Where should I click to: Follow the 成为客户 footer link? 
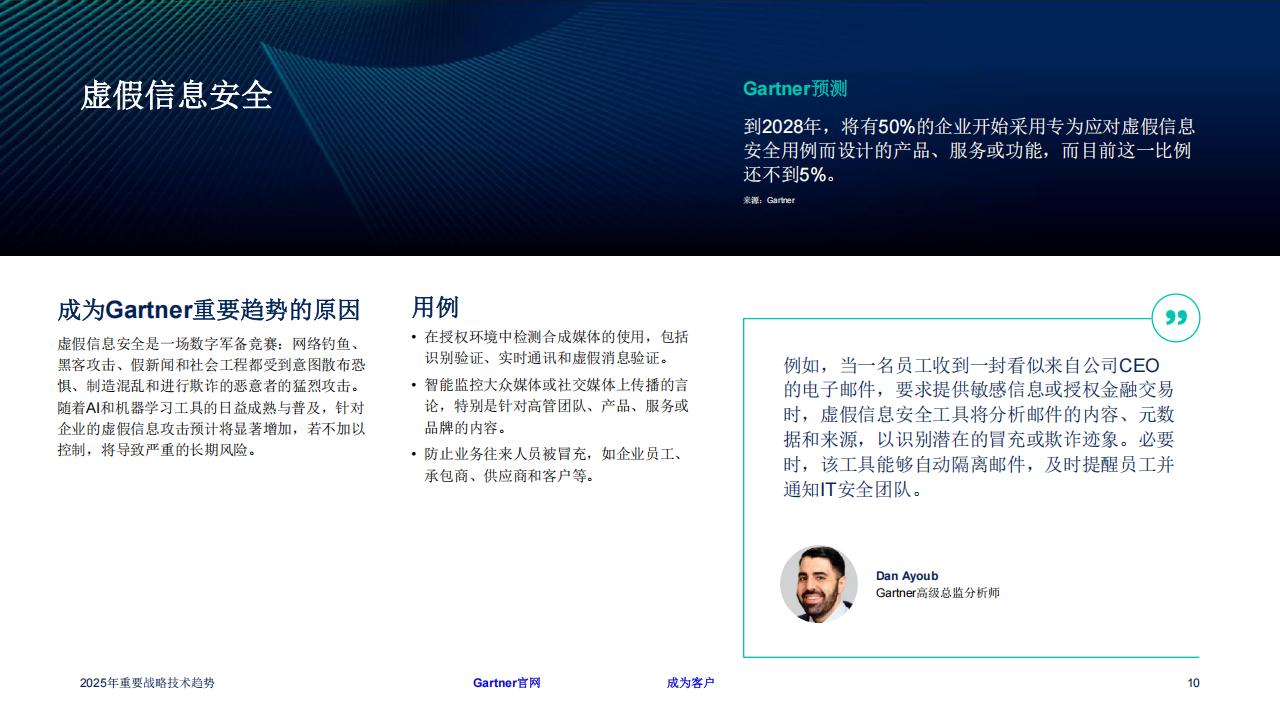691,683
